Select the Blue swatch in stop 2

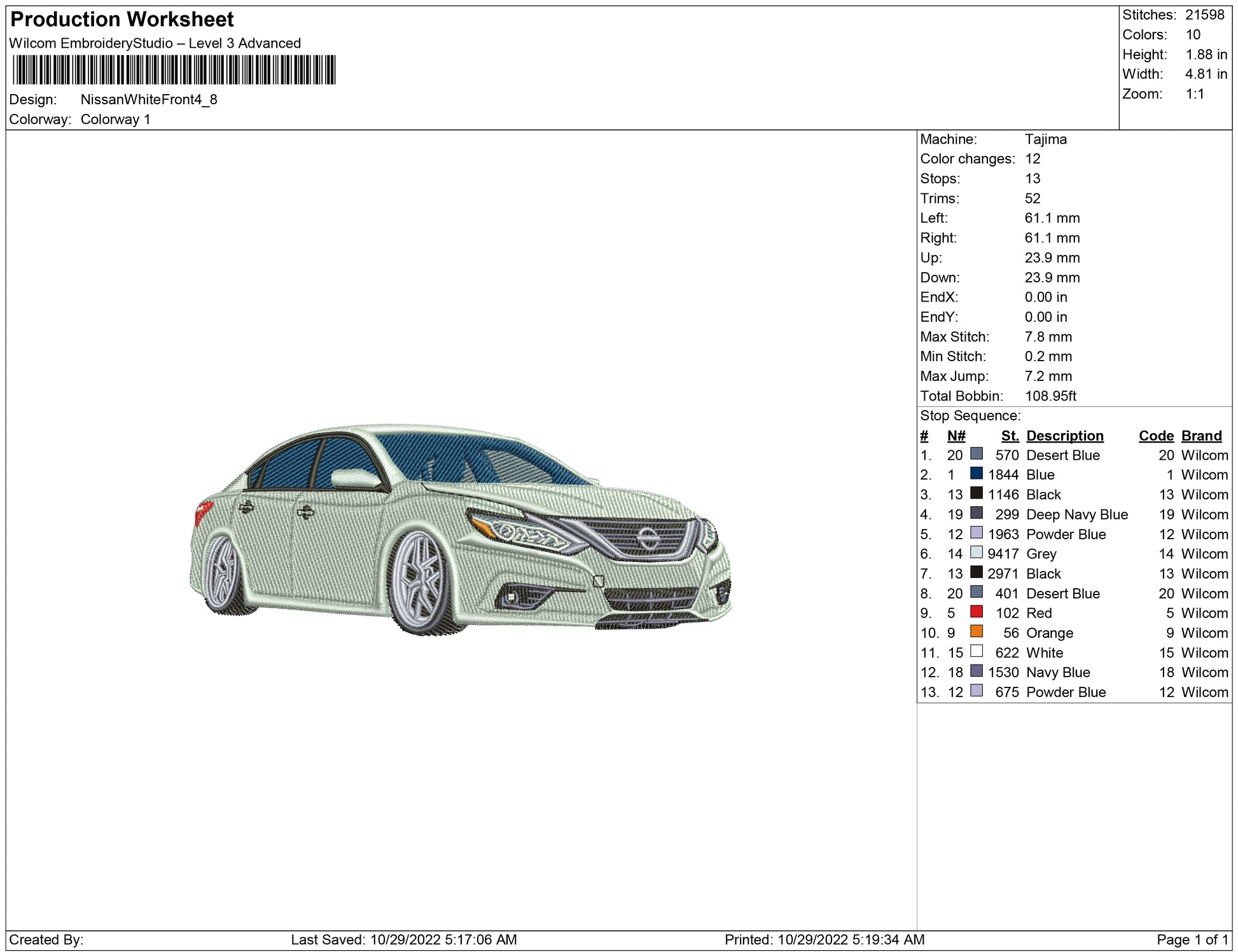pyautogui.click(x=976, y=474)
